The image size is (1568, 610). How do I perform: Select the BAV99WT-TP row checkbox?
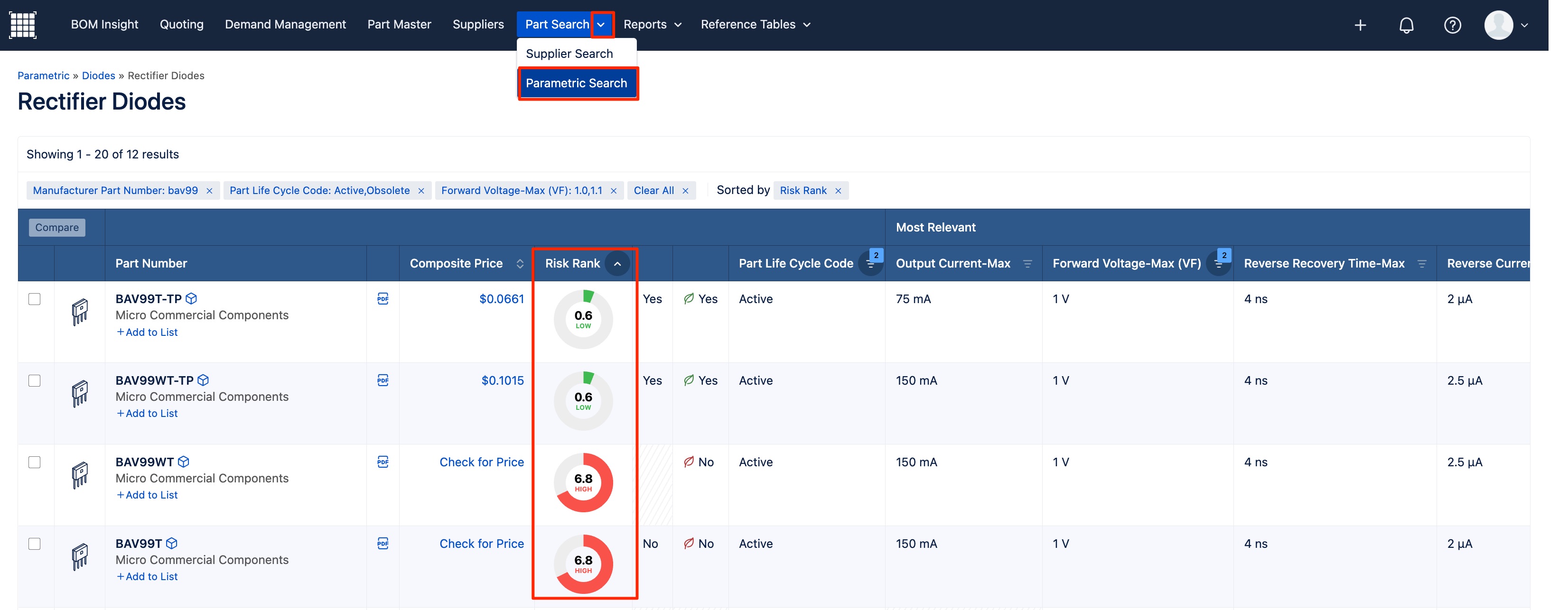35,381
